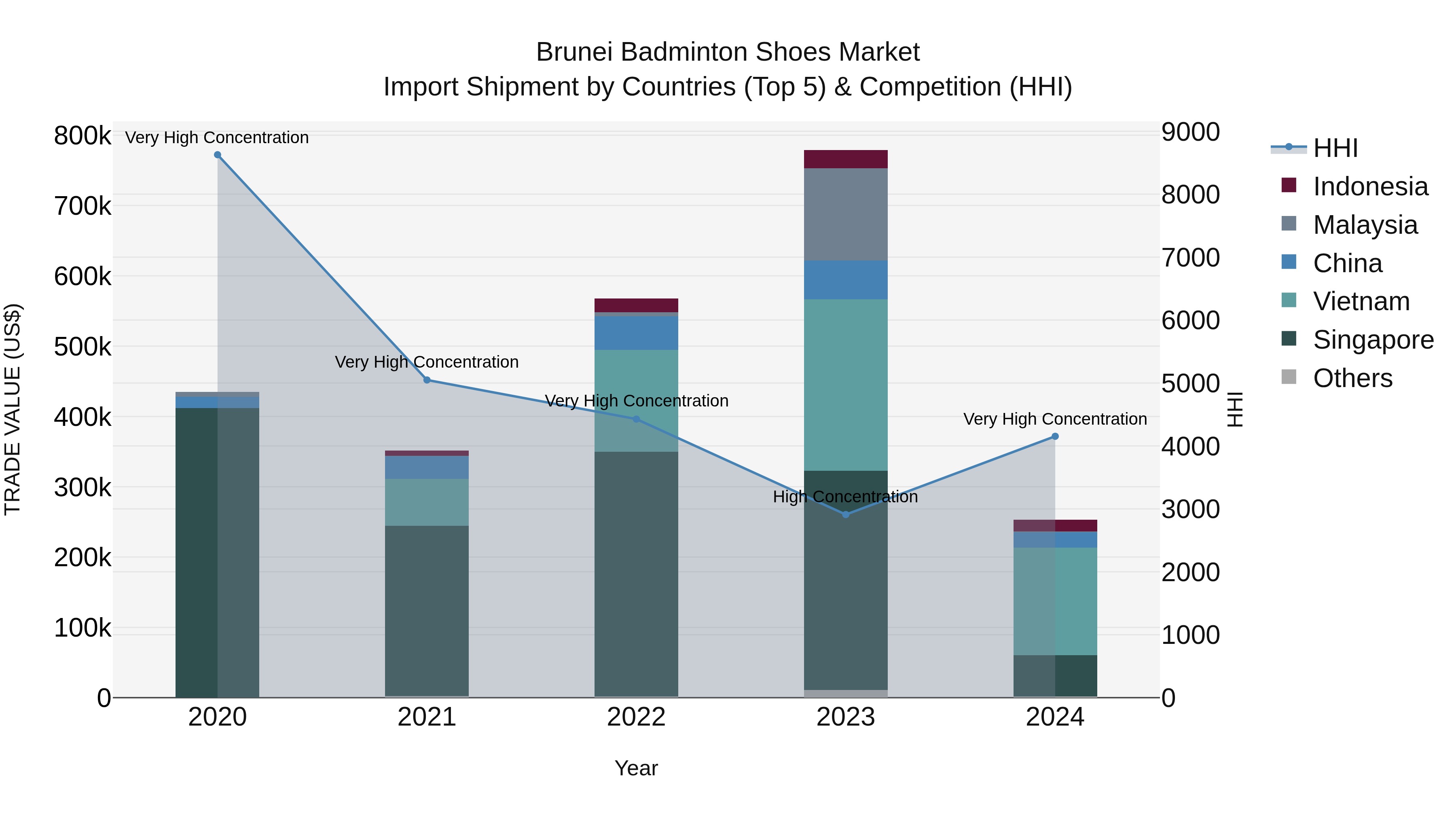1456x819 pixels.
Task: Click the China bar segment for 2023
Action: click(846, 280)
